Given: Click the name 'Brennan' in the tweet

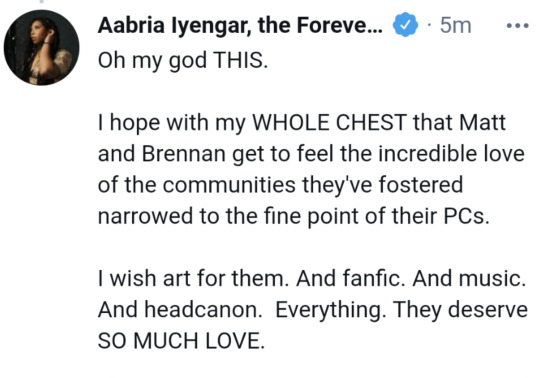Looking at the screenshot, I should click(184, 154).
